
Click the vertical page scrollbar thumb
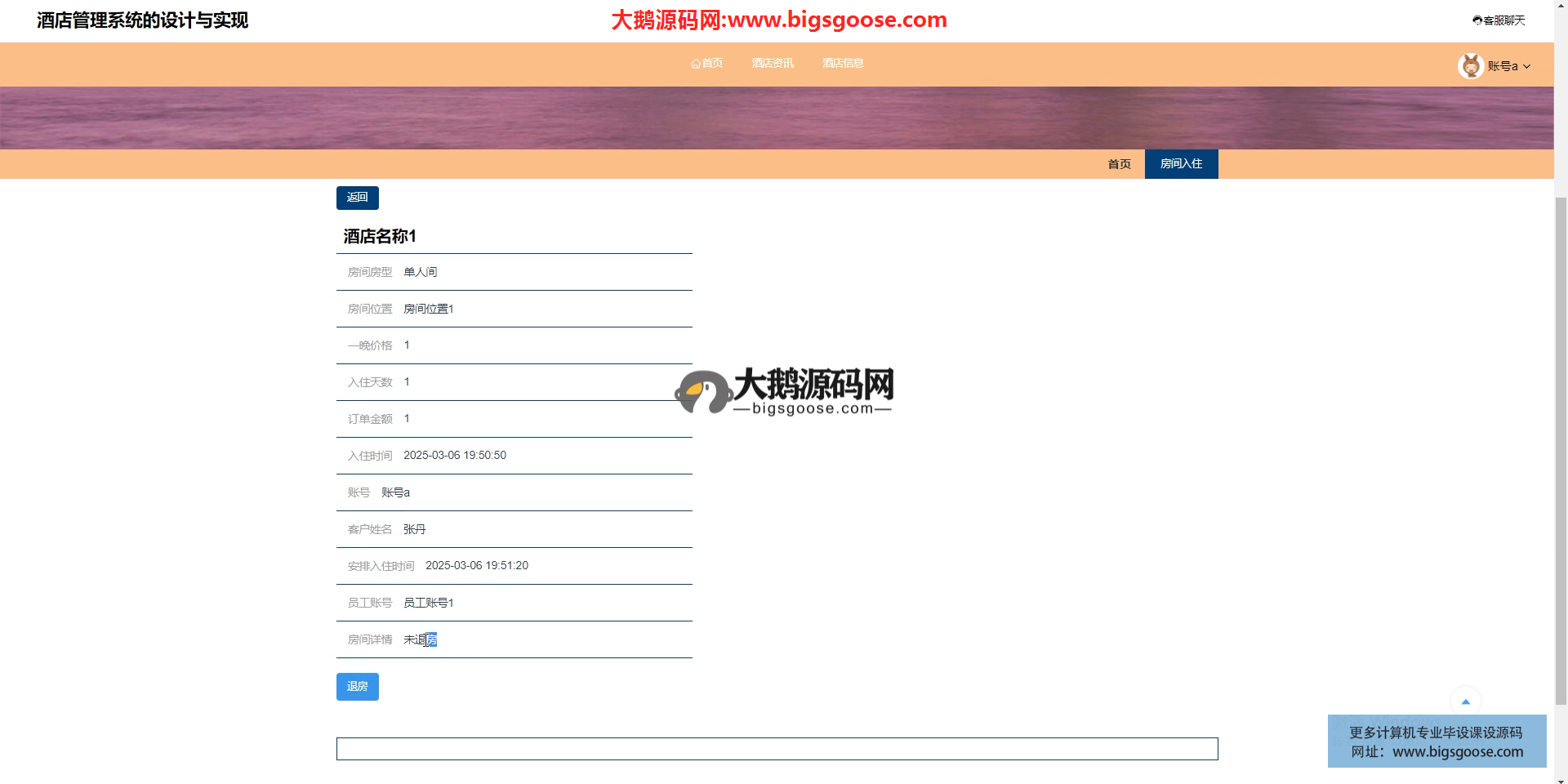pyautogui.click(x=1561, y=449)
